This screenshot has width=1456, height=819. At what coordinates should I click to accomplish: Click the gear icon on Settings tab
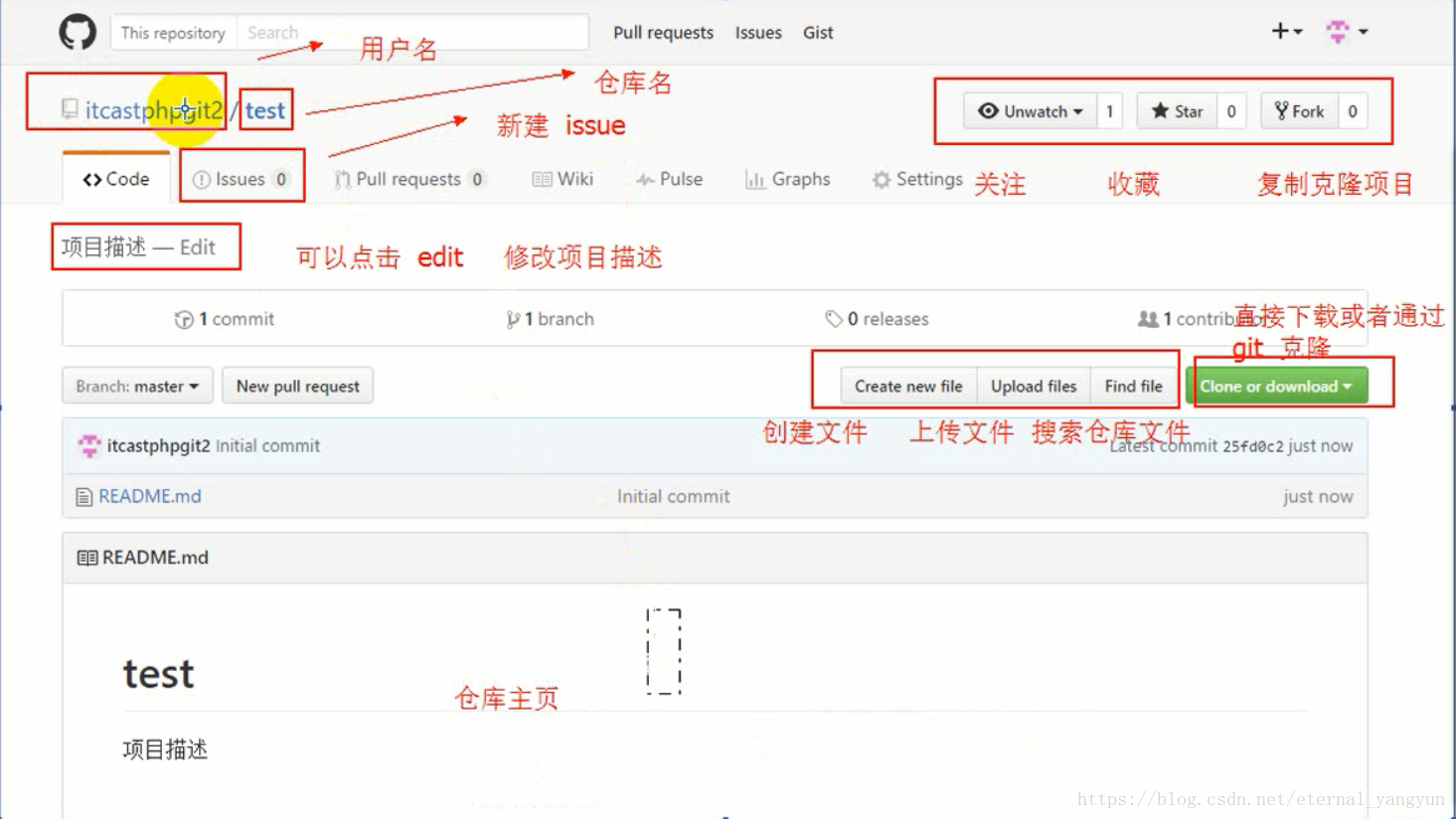click(881, 180)
